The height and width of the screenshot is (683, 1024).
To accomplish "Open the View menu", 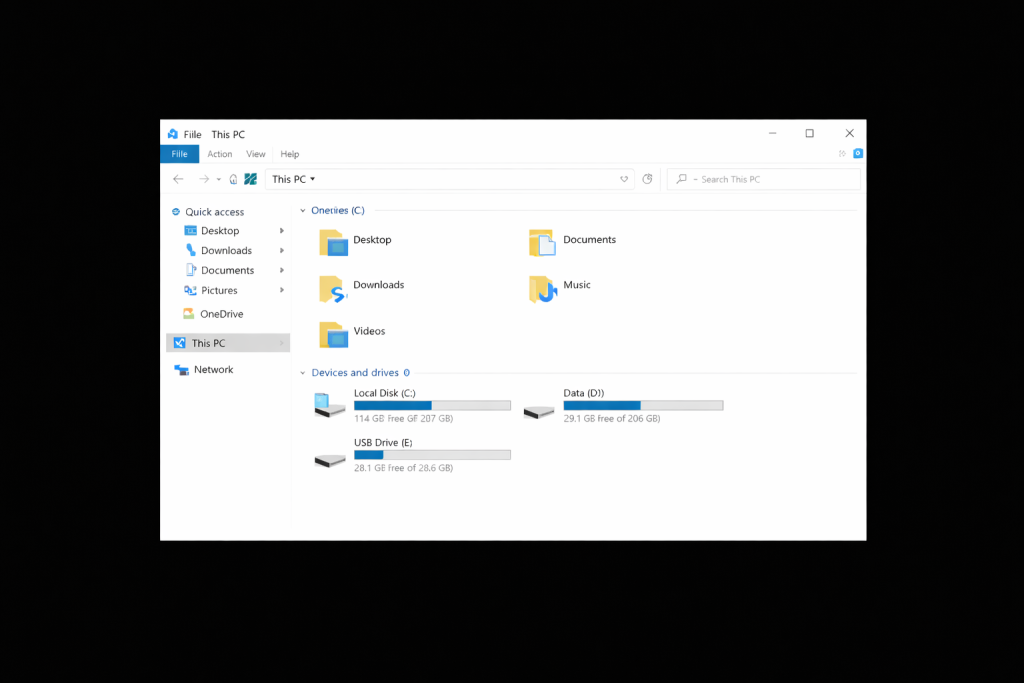I will point(256,154).
